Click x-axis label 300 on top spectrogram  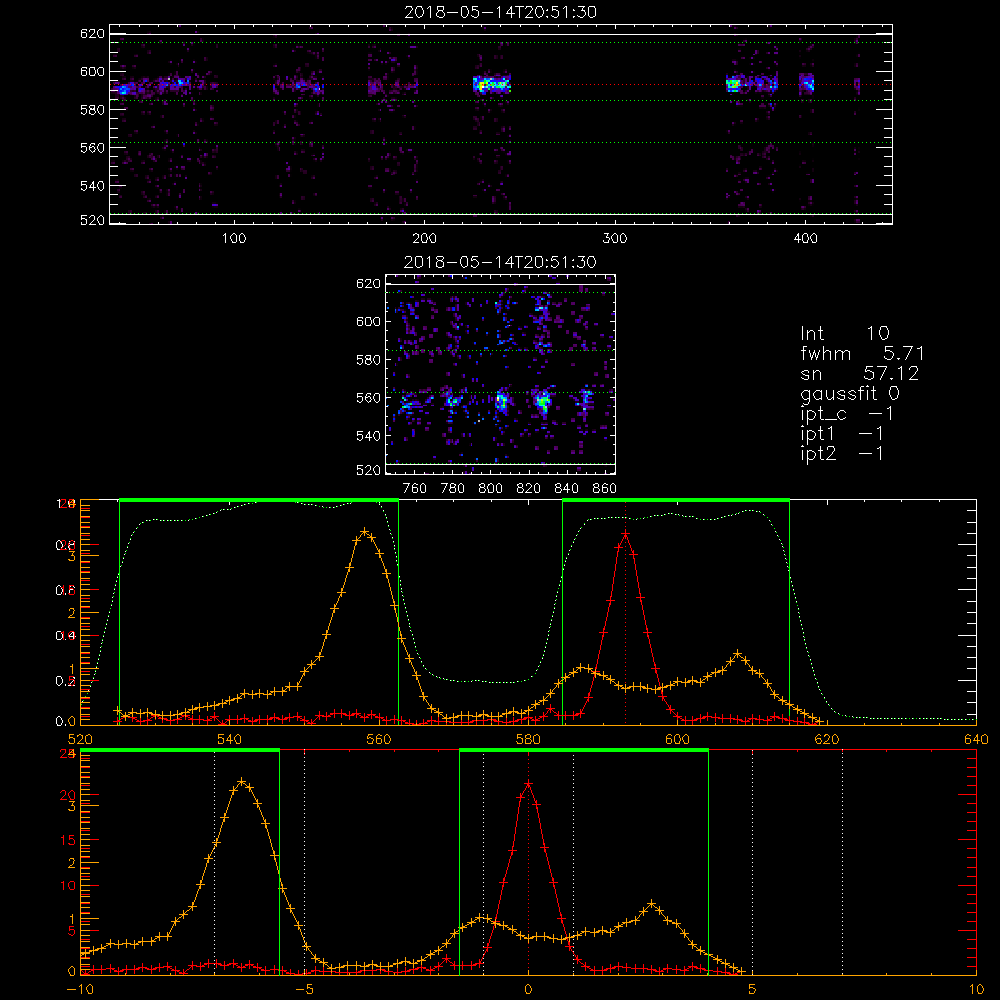click(615, 239)
